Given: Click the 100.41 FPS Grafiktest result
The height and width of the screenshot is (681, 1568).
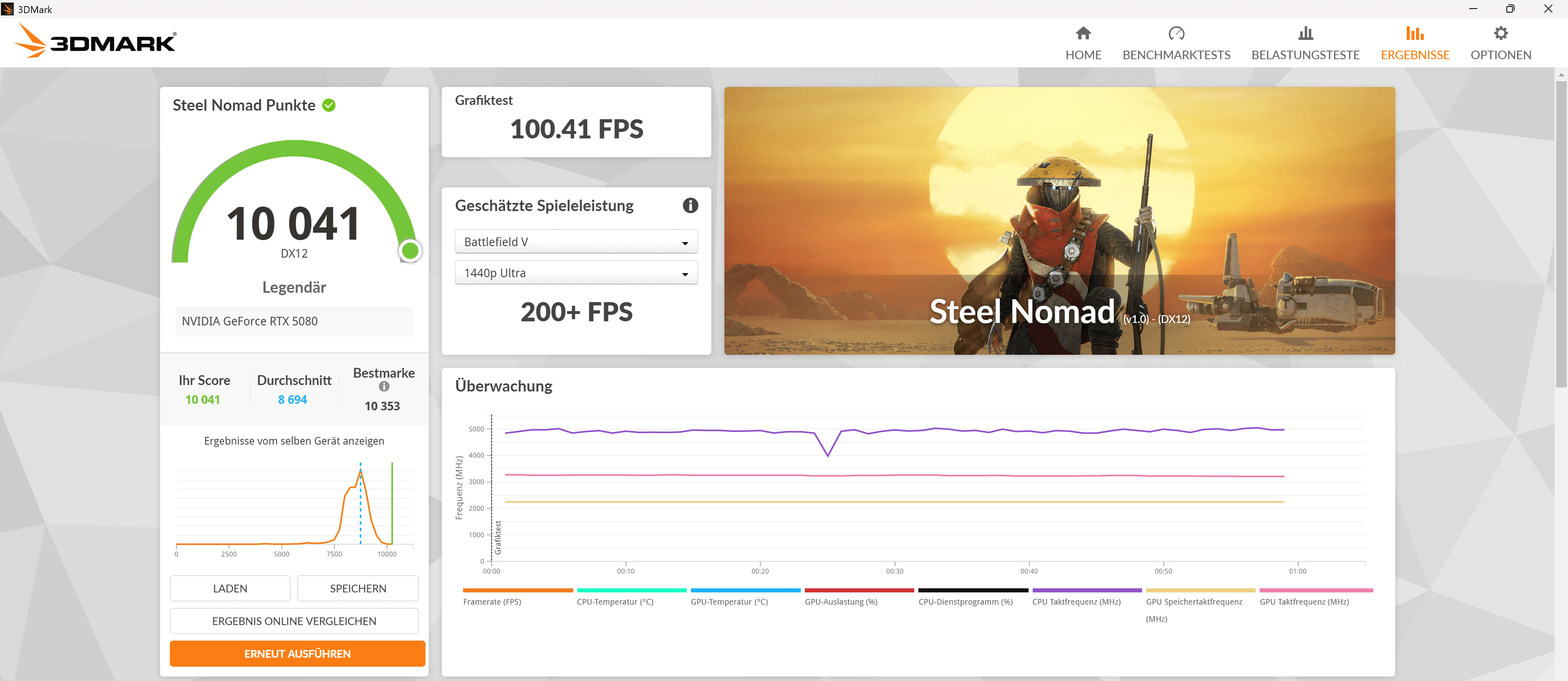Looking at the screenshot, I should coord(577,129).
